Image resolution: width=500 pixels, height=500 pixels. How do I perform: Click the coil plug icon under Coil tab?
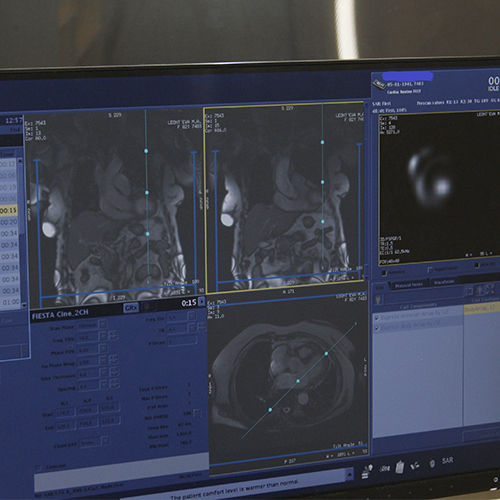pyautogui.click(x=379, y=299)
